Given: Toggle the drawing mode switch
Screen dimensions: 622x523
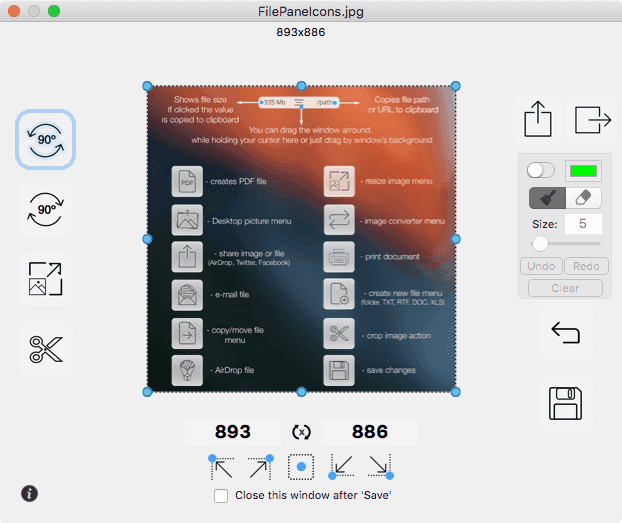Looking at the screenshot, I should click(541, 171).
